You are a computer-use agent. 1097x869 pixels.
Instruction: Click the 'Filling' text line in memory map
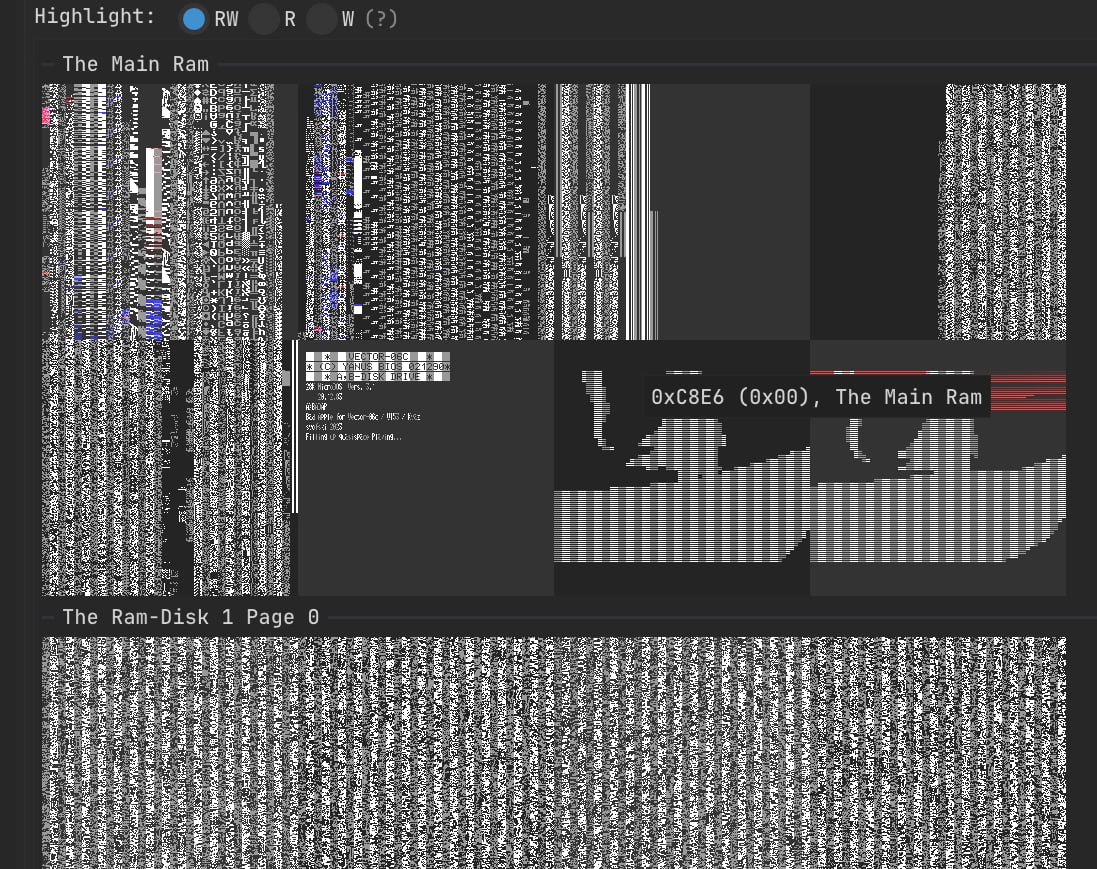click(353, 437)
